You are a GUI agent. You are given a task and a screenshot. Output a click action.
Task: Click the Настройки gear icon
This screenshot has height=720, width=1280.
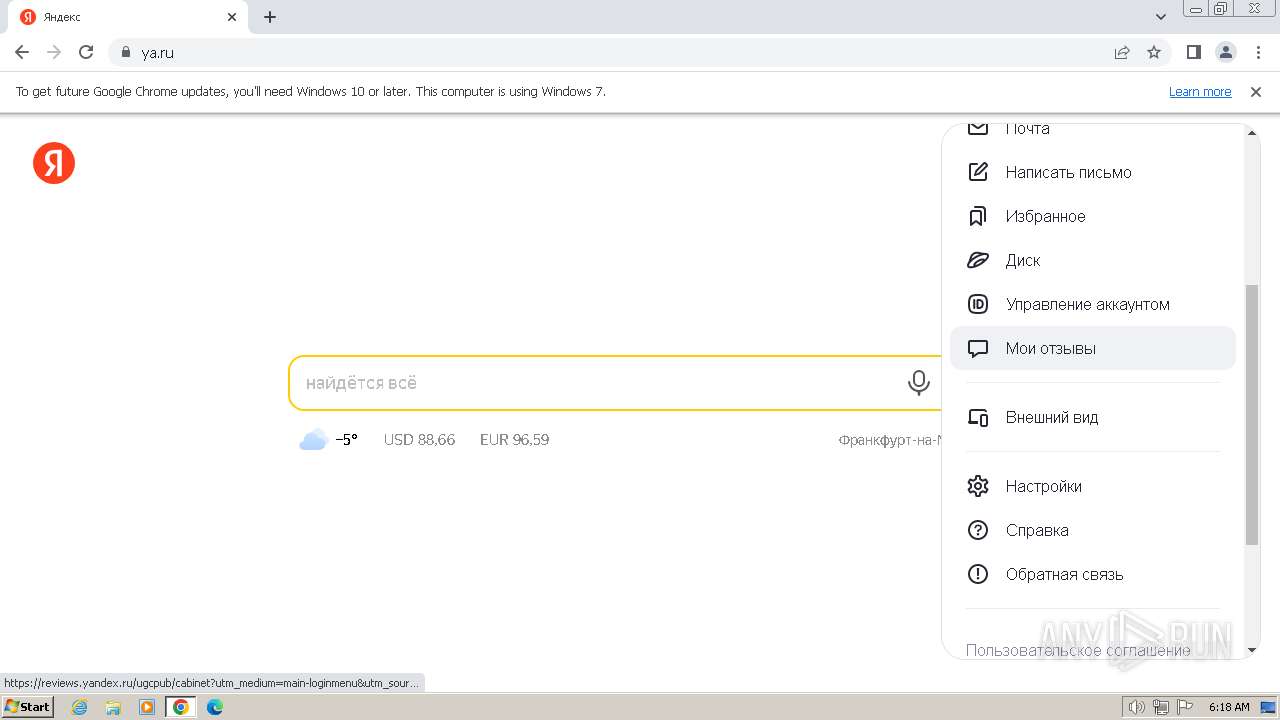click(x=978, y=486)
